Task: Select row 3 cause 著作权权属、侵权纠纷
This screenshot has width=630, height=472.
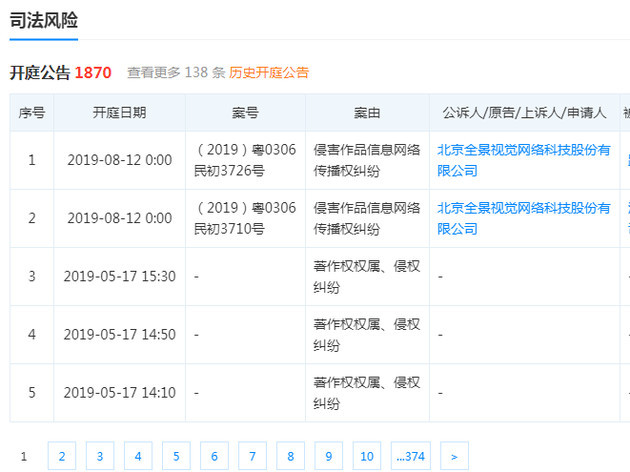Action: tap(367, 276)
